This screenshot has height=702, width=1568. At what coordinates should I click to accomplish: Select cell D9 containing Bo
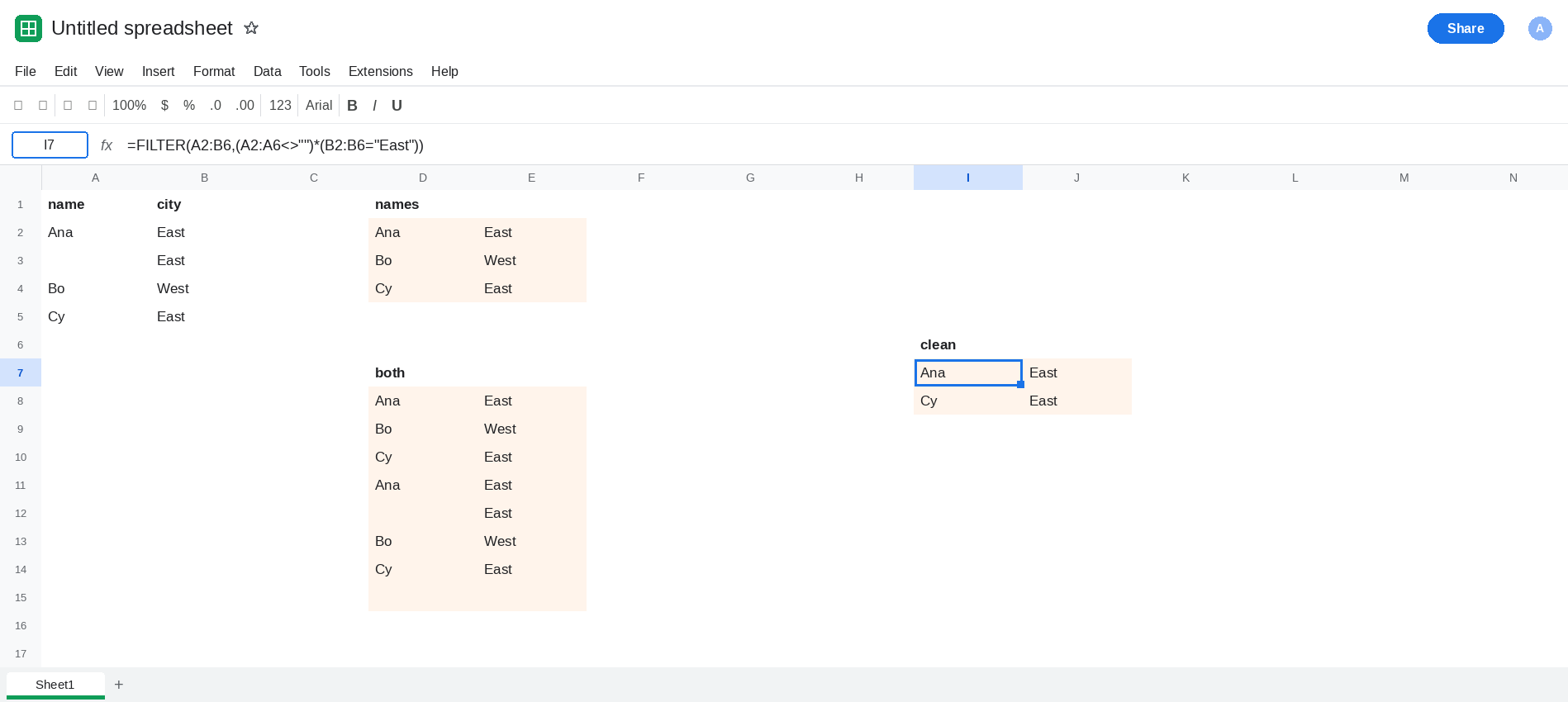(423, 429)
